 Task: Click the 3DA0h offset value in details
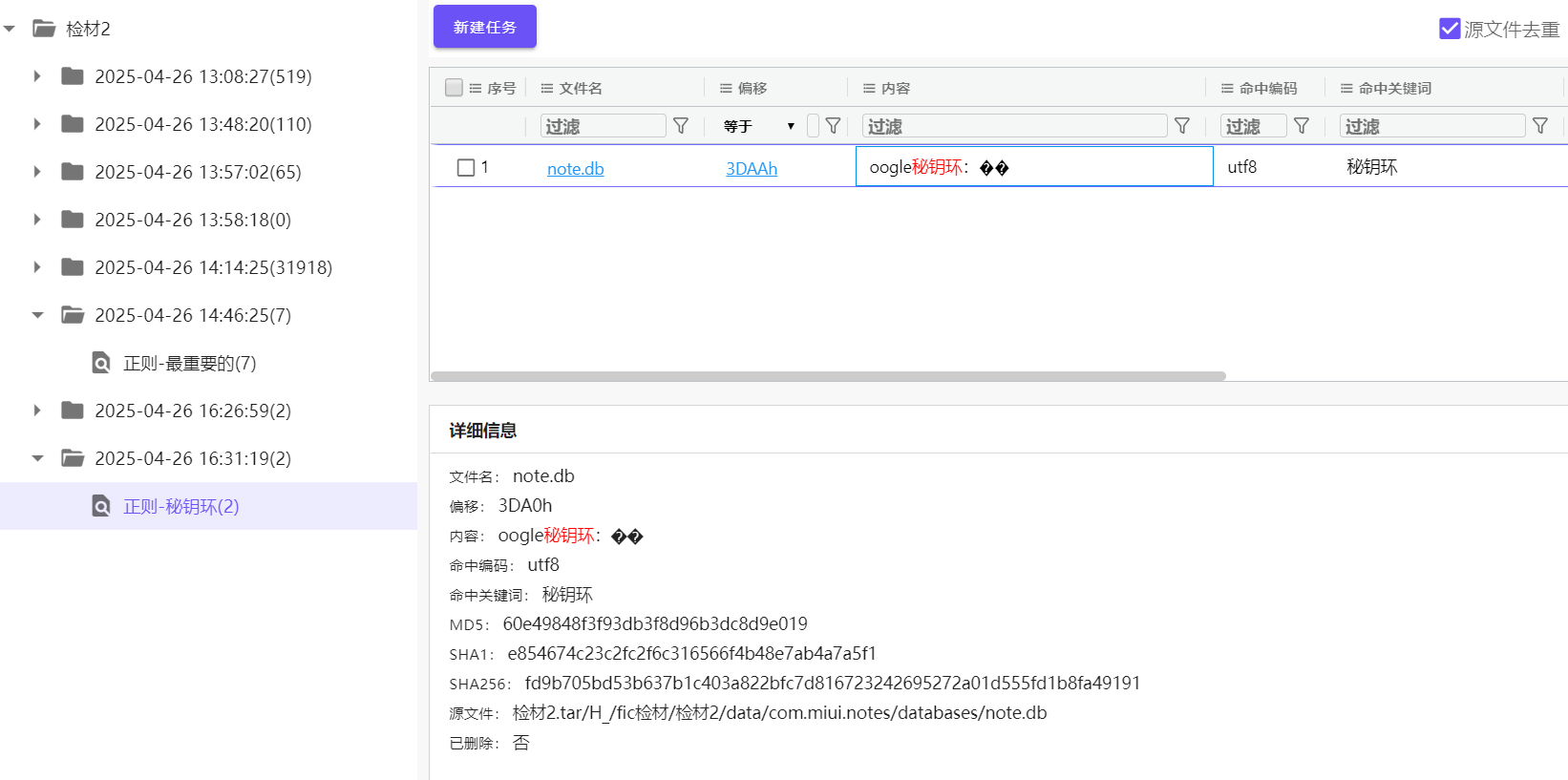pos(525,505)
